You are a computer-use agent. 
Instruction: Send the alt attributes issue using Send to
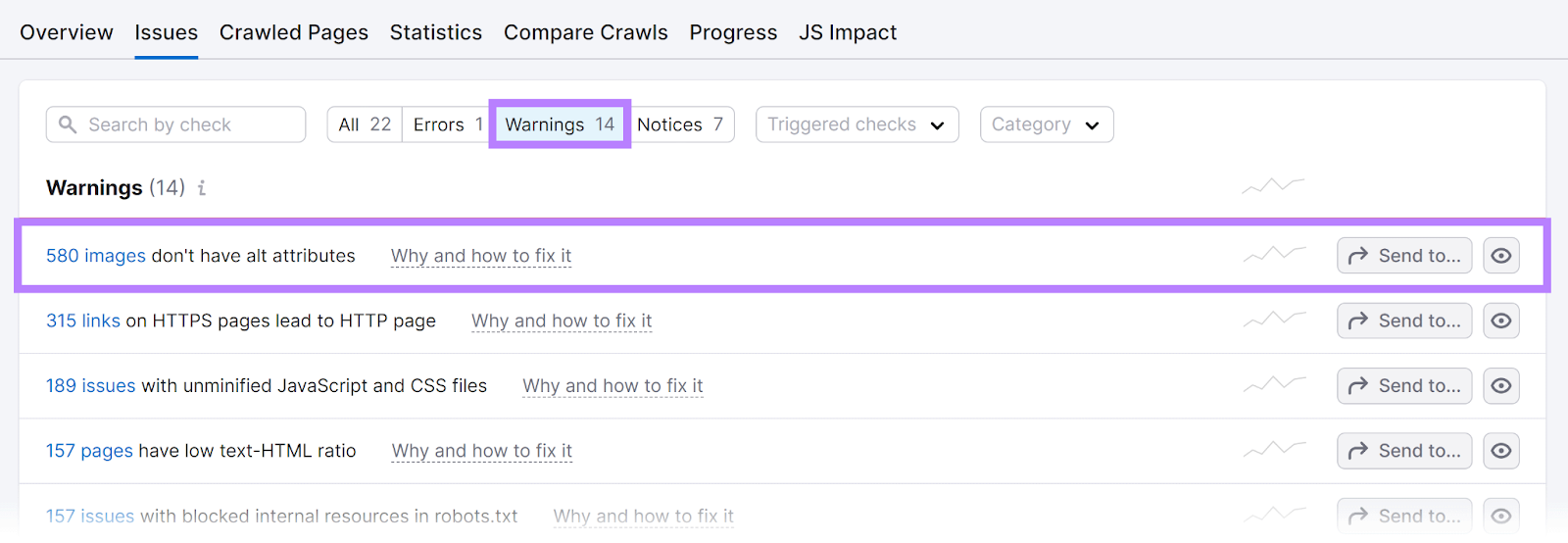tap(1404, 256)
